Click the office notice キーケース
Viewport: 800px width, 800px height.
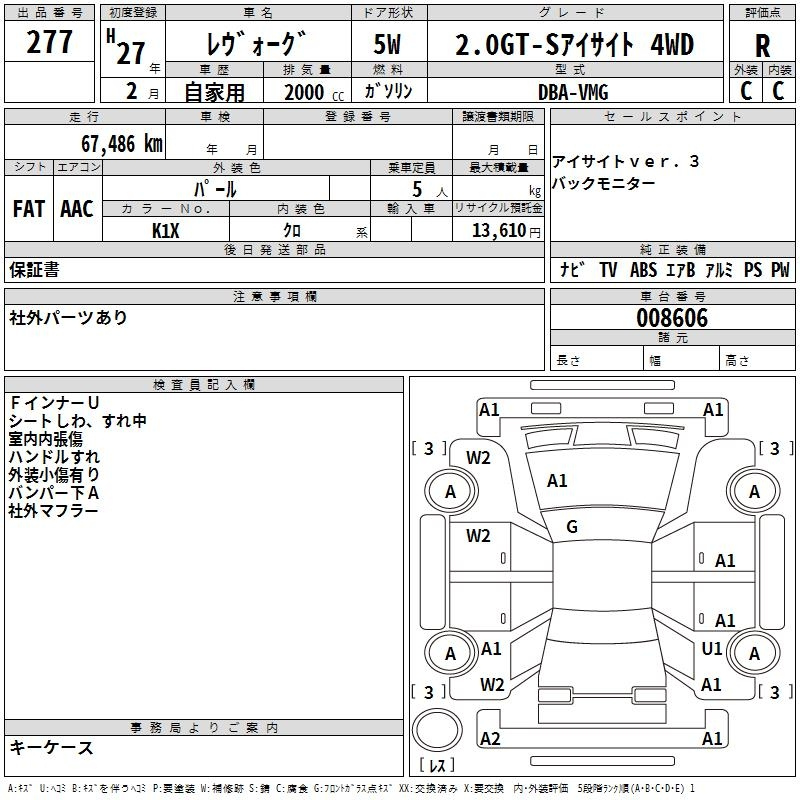51,747
